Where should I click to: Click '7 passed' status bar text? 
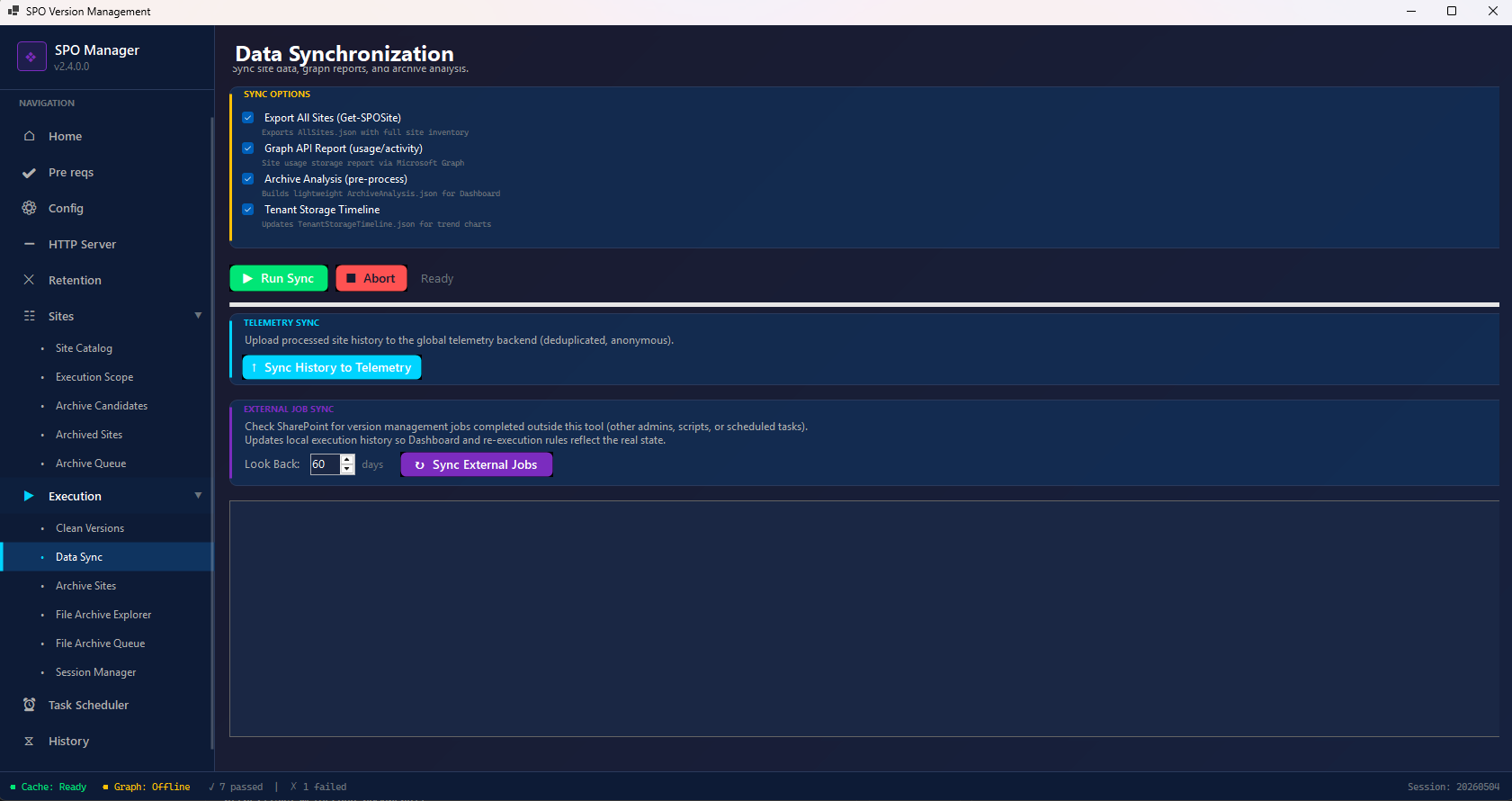pyautogui.click(x=237, y=787)
